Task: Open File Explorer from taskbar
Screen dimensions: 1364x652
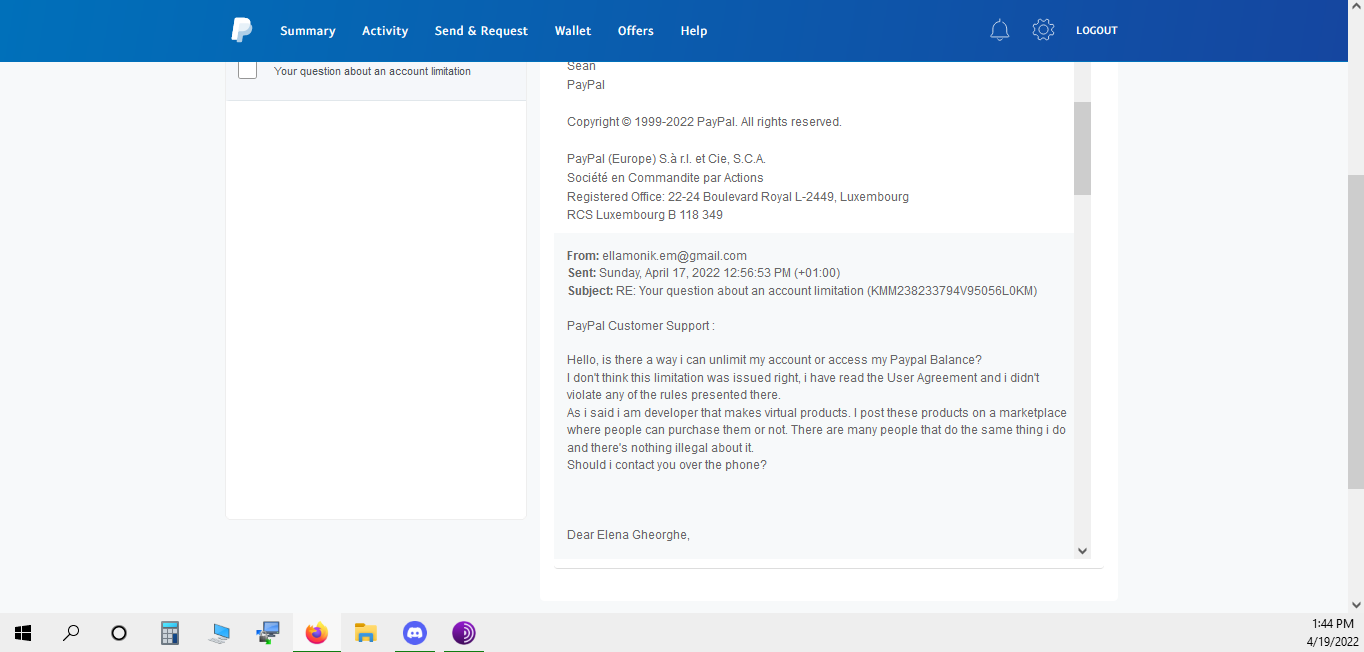Action: [x=366, y=632]
